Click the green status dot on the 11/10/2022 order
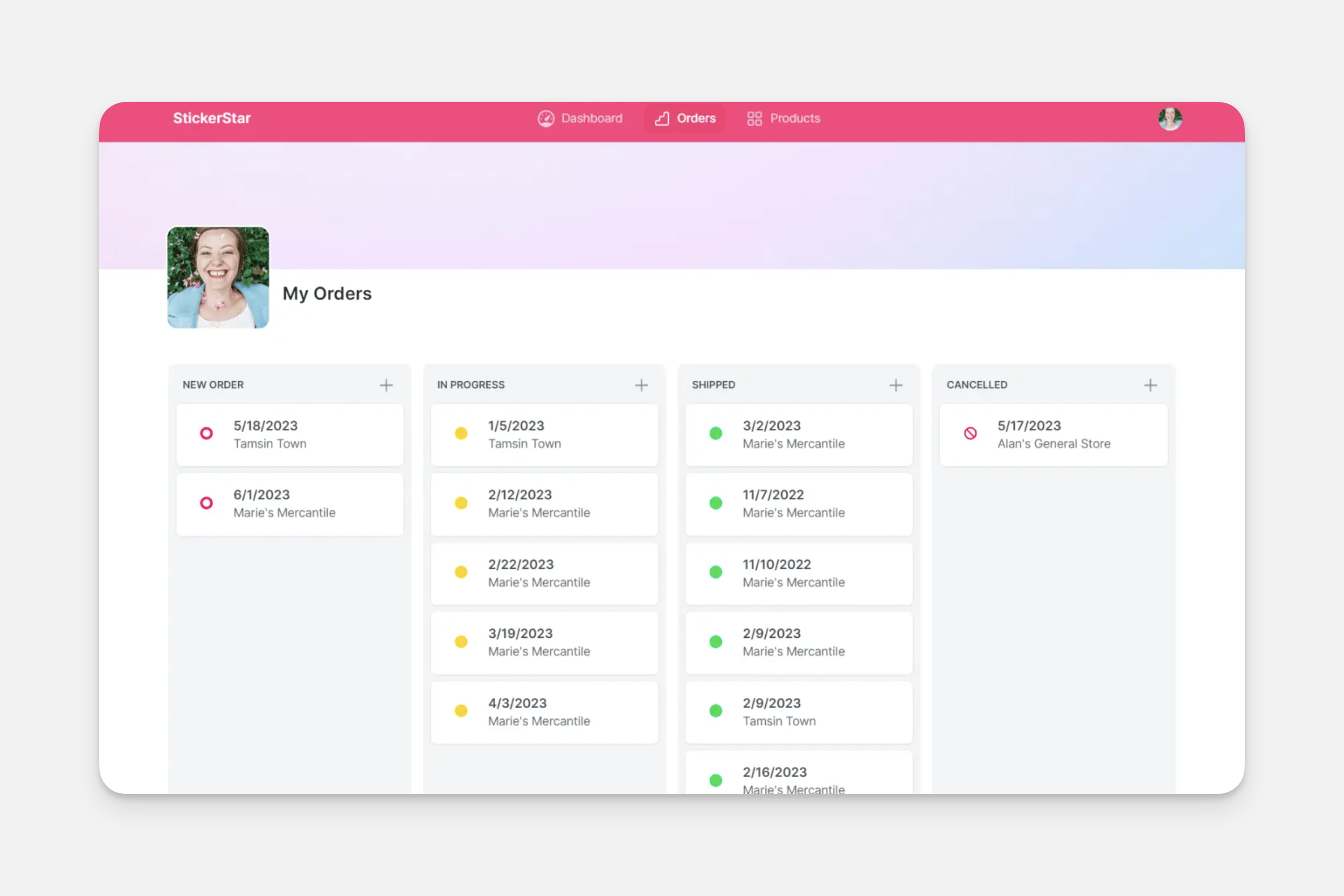This screenshot has height=896, width=1344. 716,572
